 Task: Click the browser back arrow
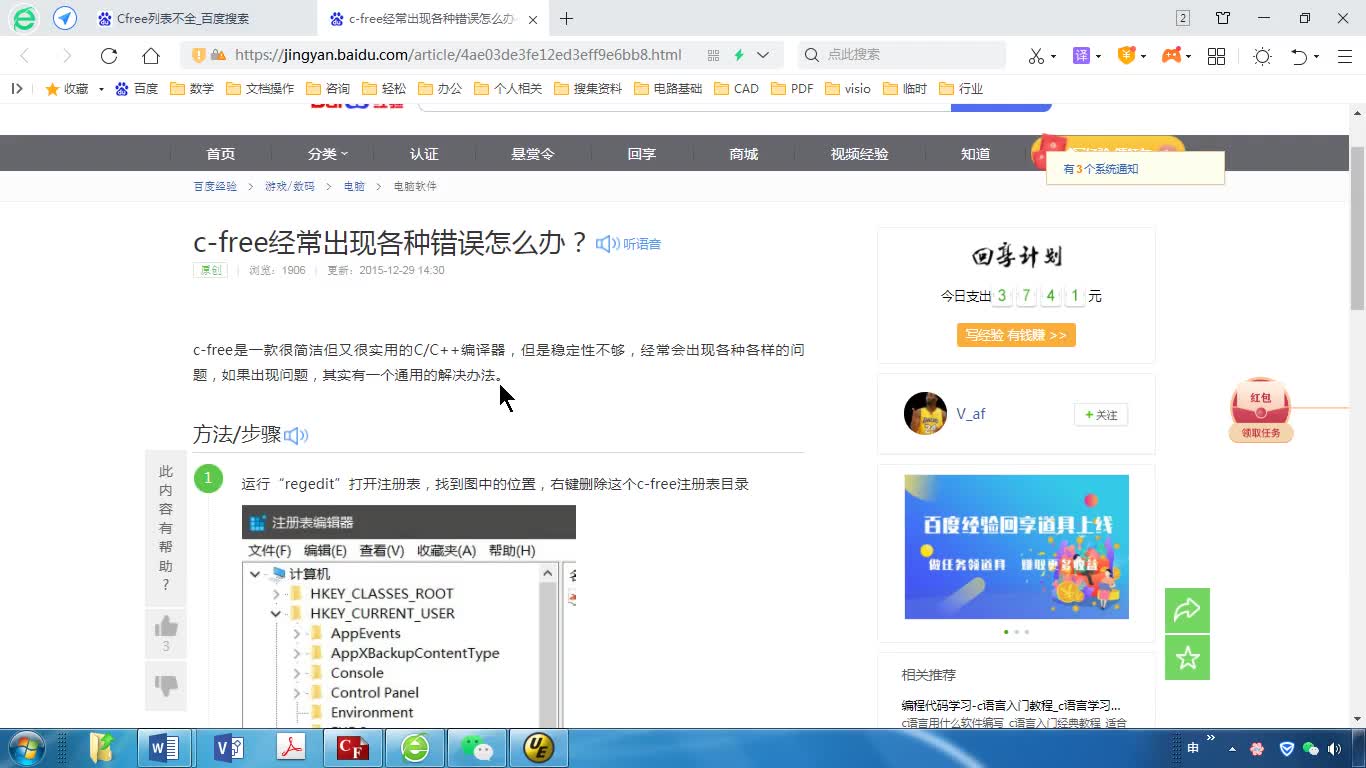(25, 56)
